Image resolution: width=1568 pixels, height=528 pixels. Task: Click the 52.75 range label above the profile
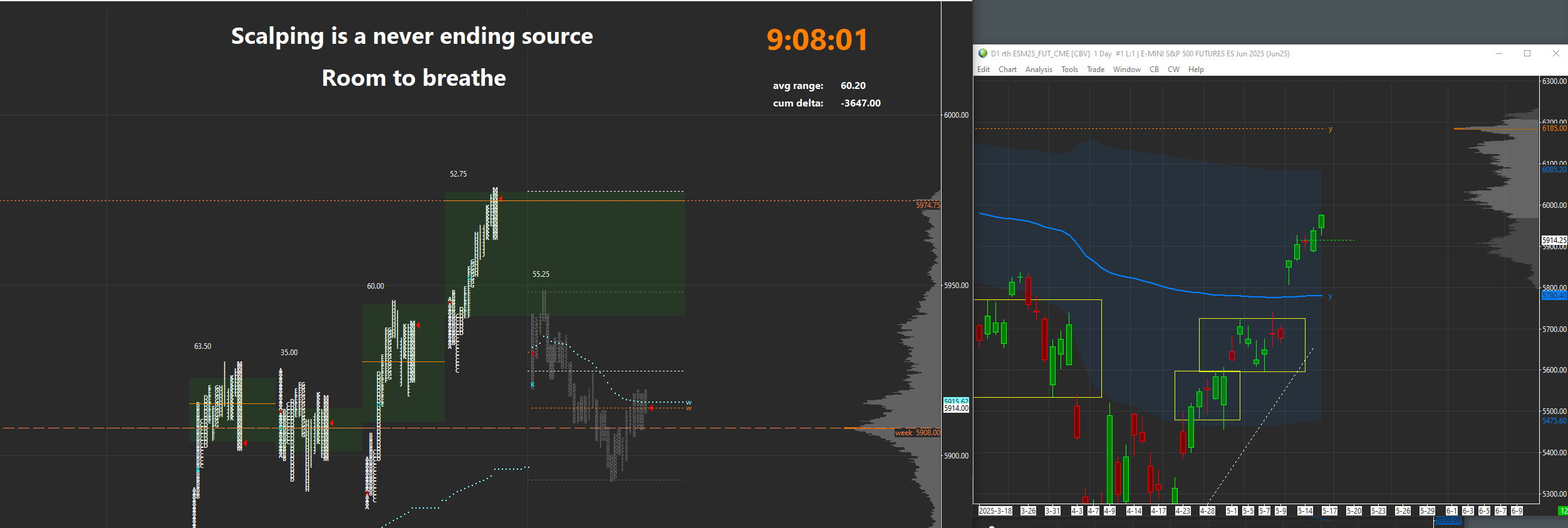pos(458,174)
